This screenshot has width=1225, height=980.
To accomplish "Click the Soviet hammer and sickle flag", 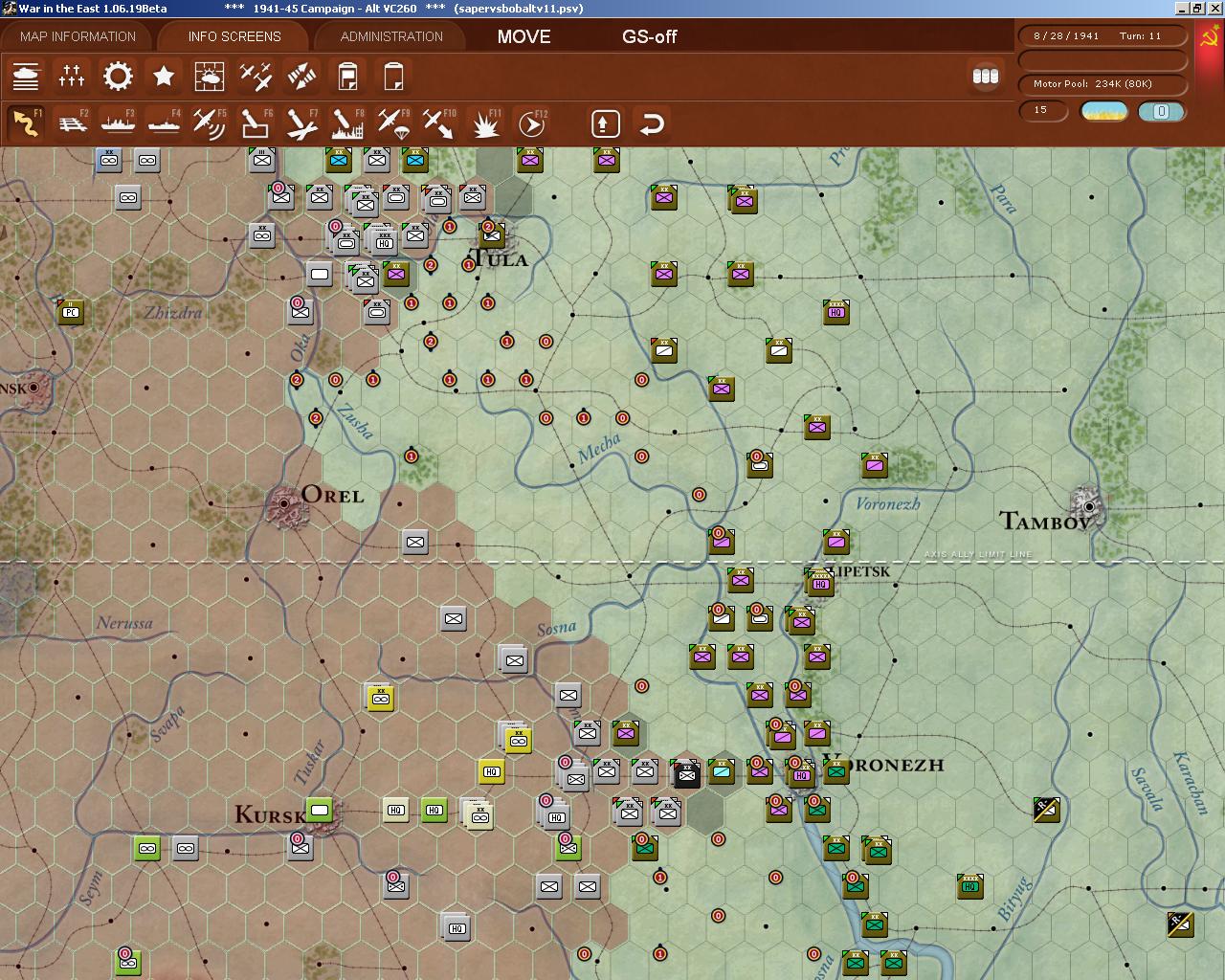I will [1210, 38].
